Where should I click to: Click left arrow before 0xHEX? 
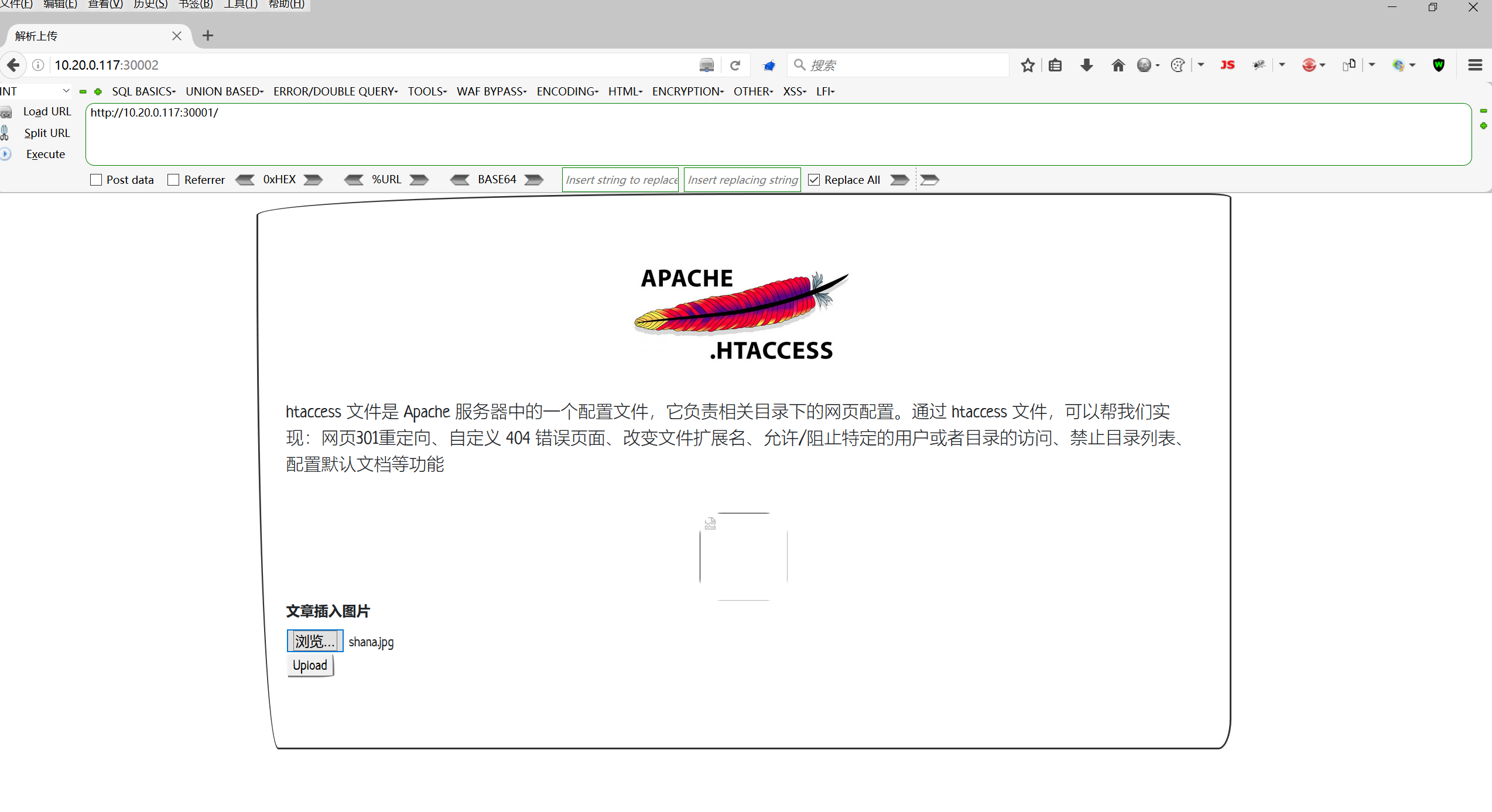(x=245, y=180)
